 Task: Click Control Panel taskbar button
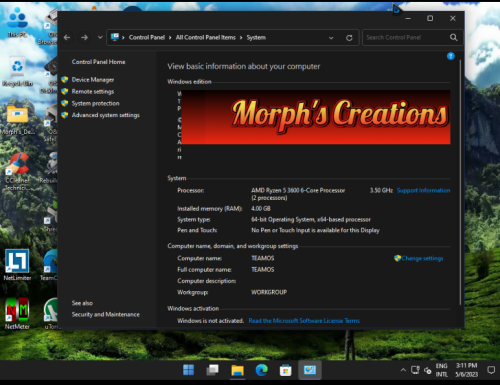pos(310,370)
